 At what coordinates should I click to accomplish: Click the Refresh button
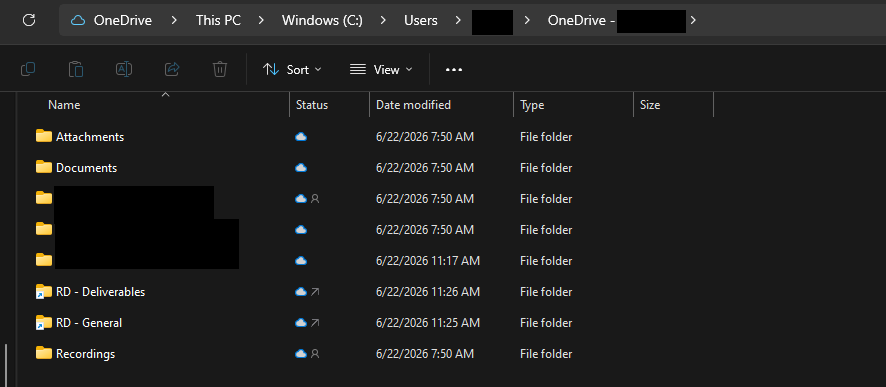pyautogui.click(x=29, y=20)
